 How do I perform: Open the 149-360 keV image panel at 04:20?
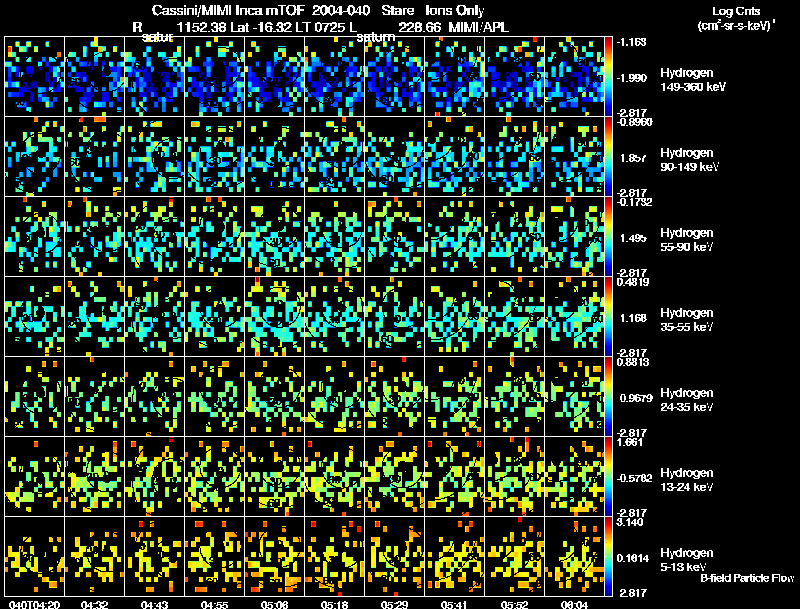click(34, 77)
